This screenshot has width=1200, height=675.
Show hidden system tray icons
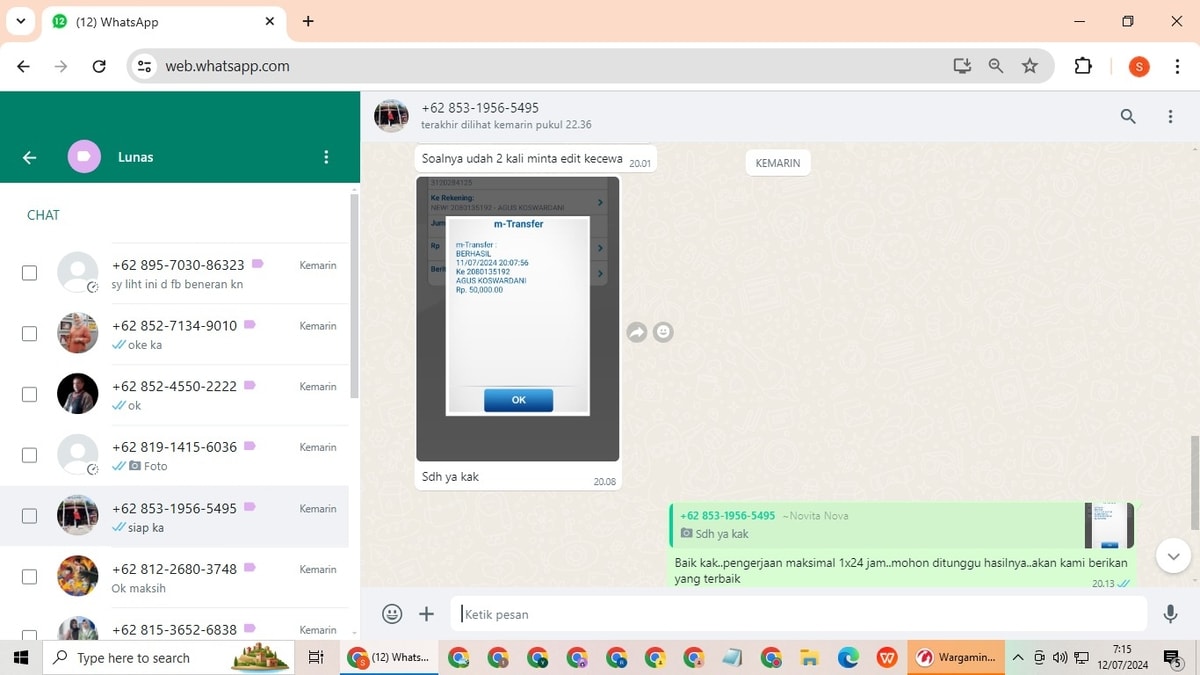coord(1018,658)
